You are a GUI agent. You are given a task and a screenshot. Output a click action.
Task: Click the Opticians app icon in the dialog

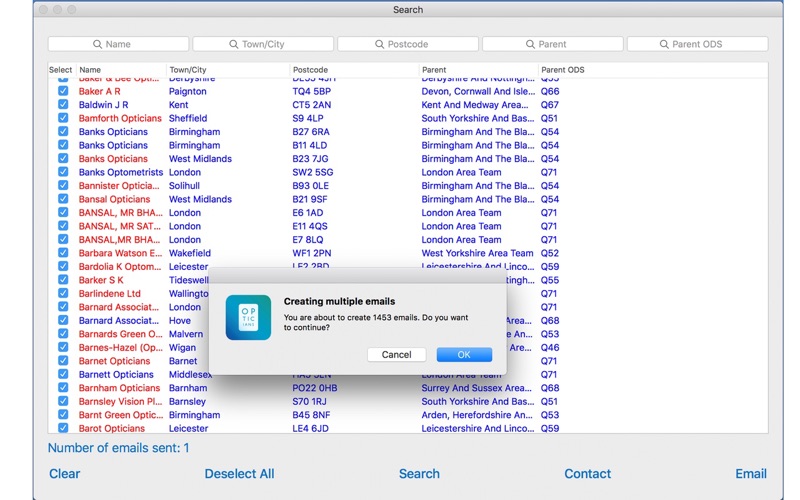pyautogui.click(x=248, y=317)
